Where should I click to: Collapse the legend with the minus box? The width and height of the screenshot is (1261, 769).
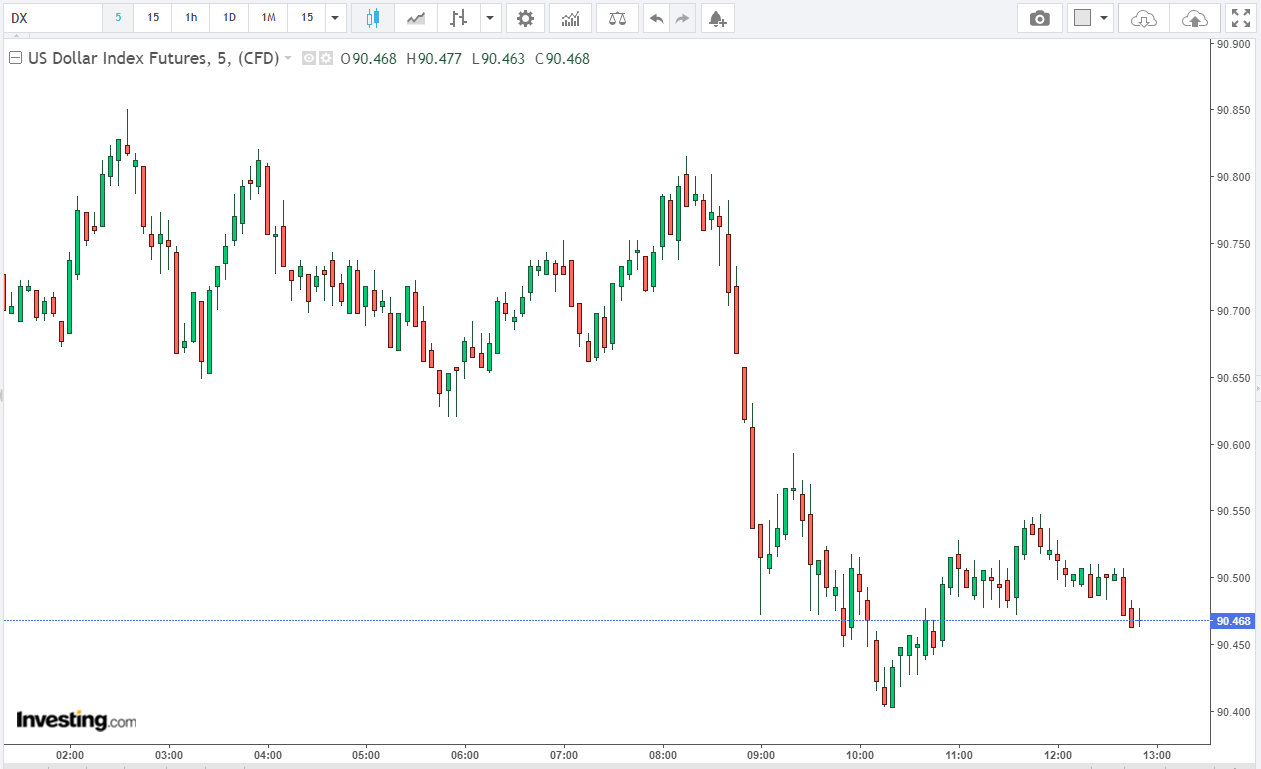click(15, 58)
